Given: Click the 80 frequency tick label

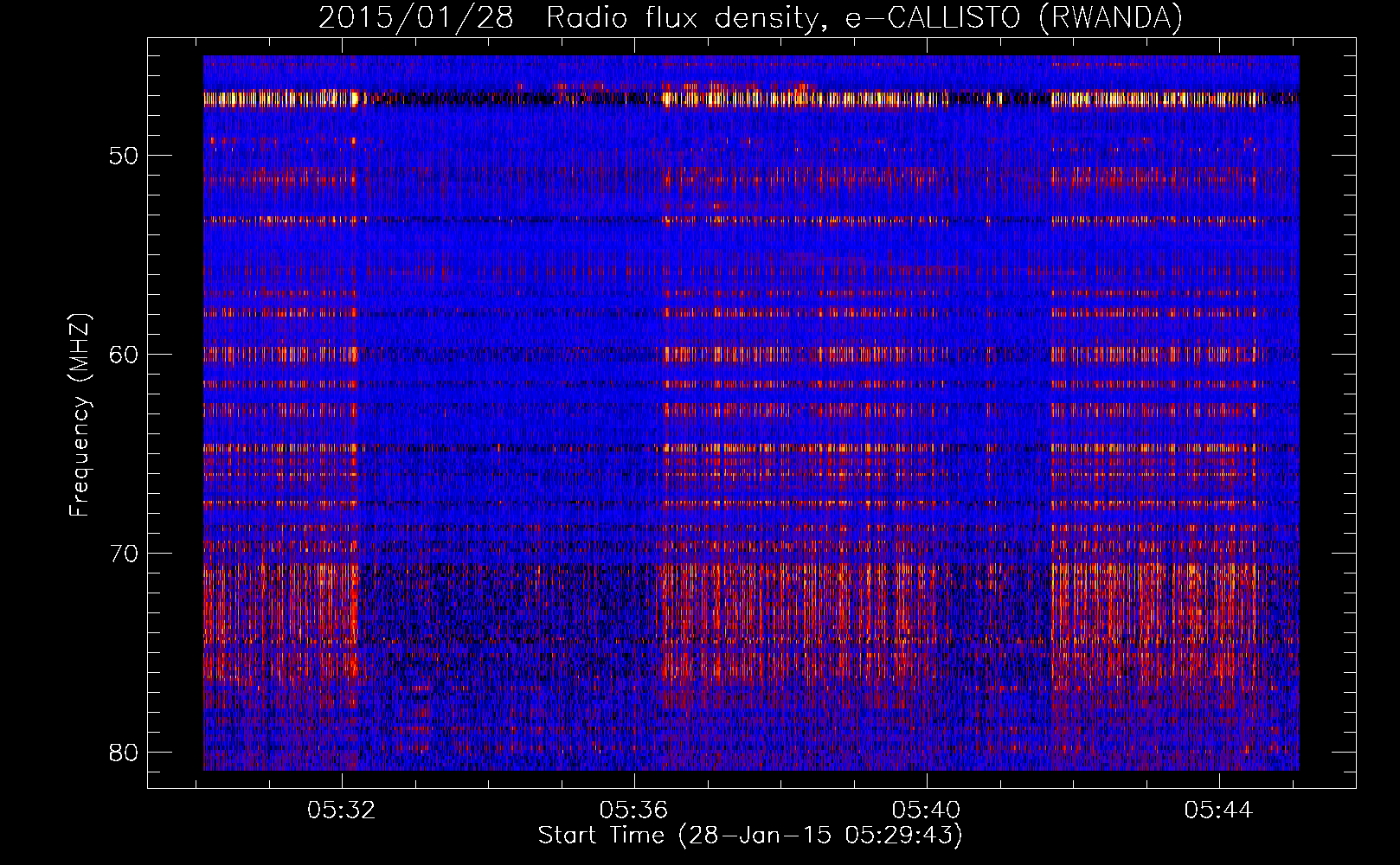Looking at the screenshot, I should point(124,752).
